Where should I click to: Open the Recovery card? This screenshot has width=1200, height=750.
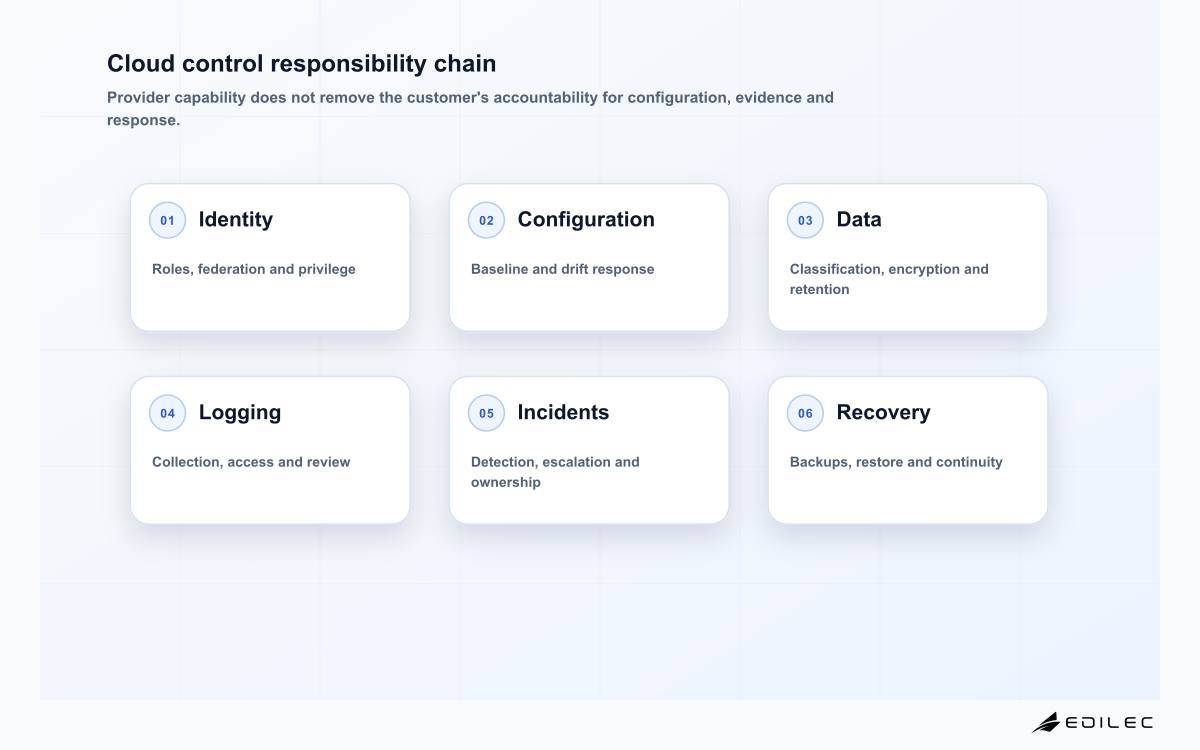click(908, 450)
